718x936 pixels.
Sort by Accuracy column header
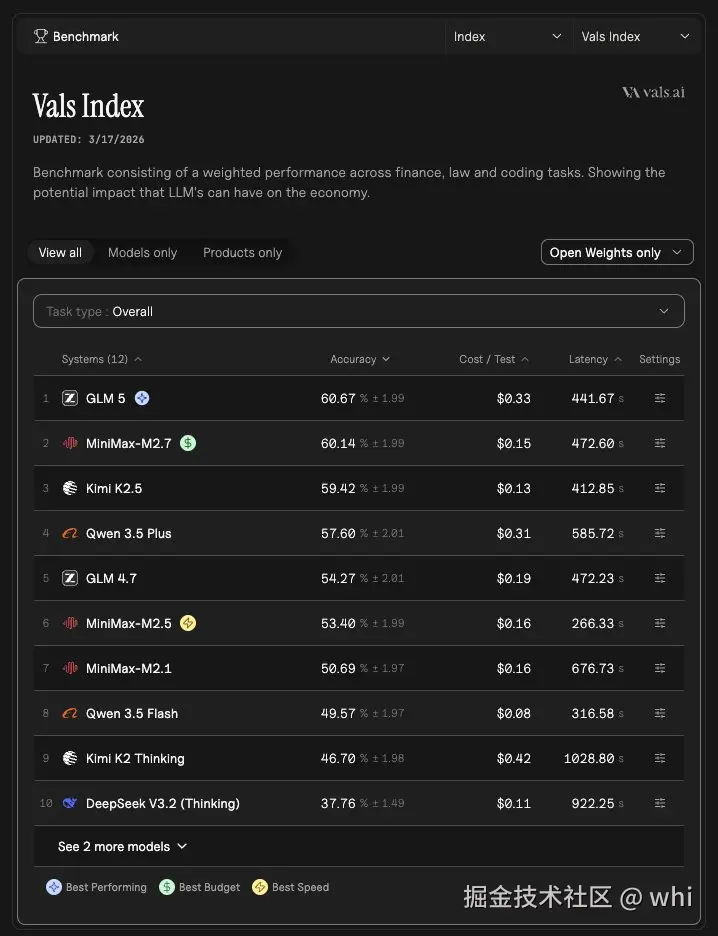pyautogui.click(x=360, y=359)
